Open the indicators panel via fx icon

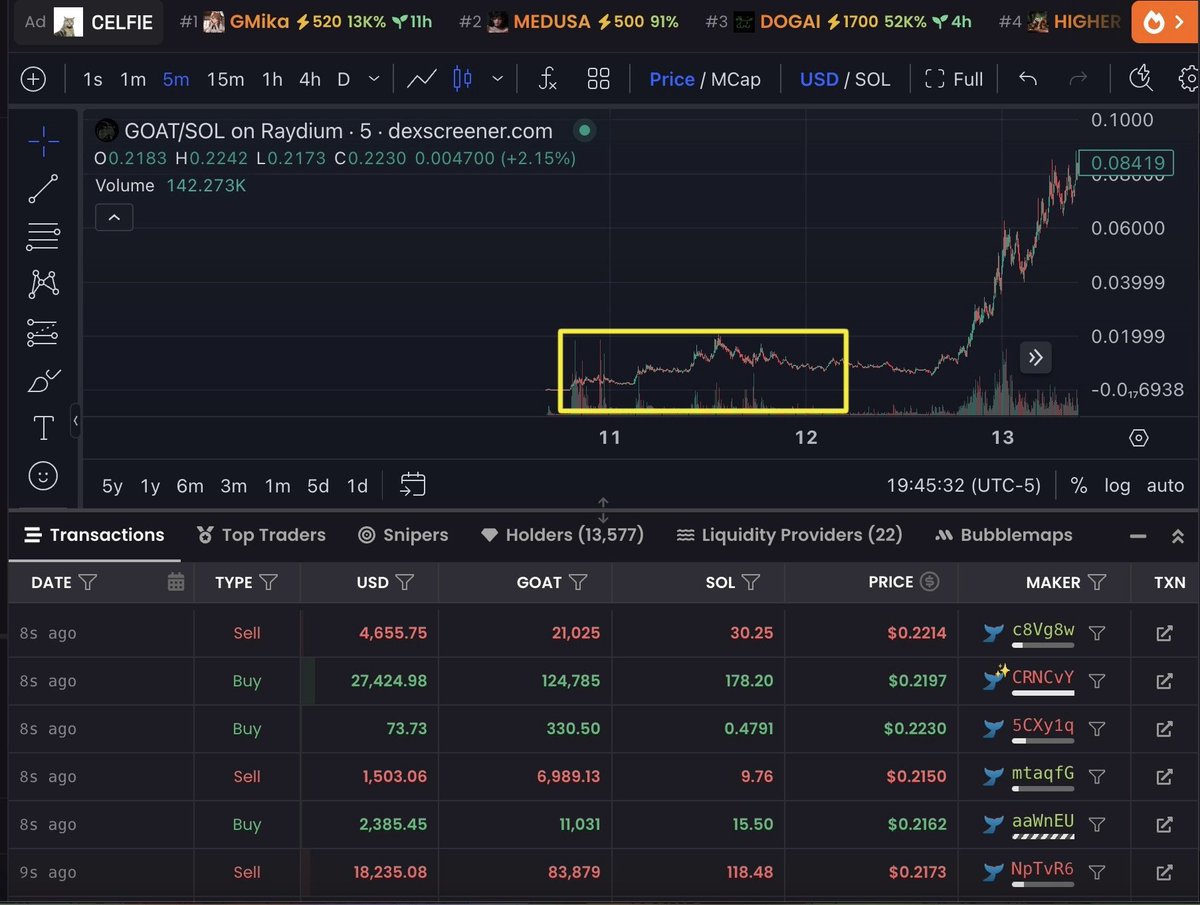click(x=547, y=78)
